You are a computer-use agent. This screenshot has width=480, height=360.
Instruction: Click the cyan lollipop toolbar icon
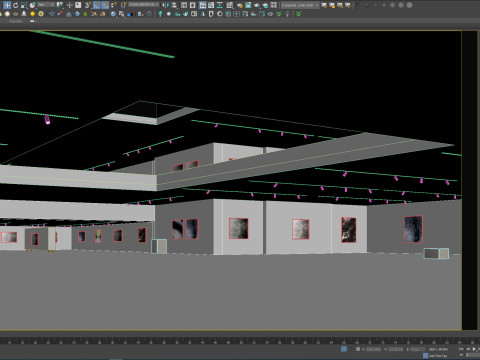[160, 14]
